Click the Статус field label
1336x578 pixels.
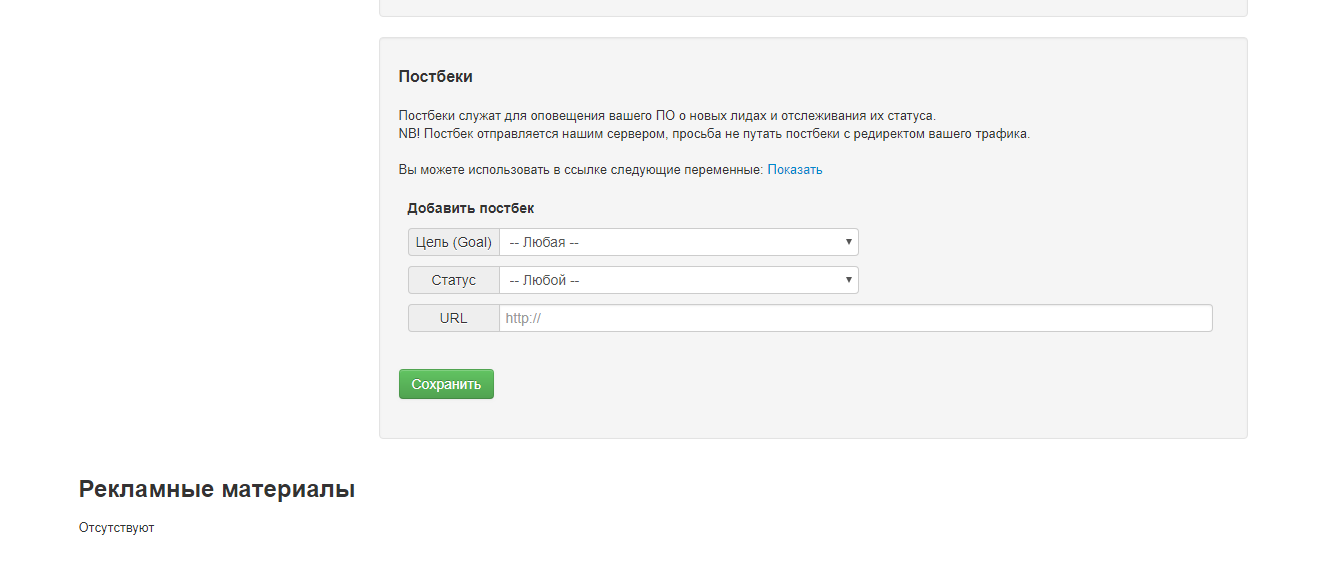[x=452, y=280]
